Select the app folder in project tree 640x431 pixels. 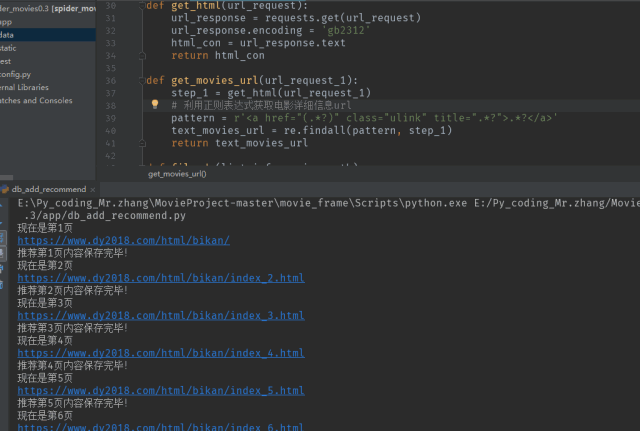6,22
